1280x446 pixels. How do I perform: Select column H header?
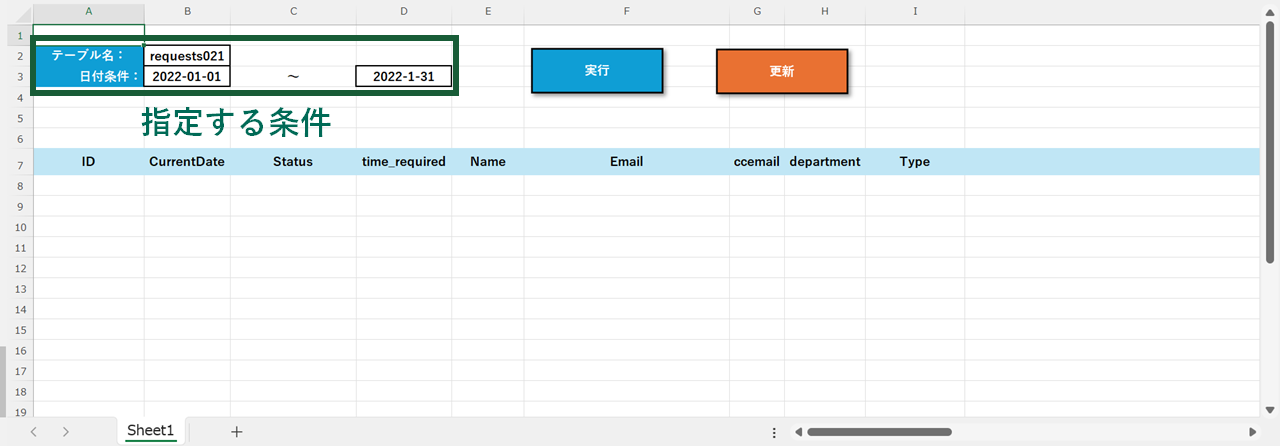pyautogui.click(x=825, y=10)
